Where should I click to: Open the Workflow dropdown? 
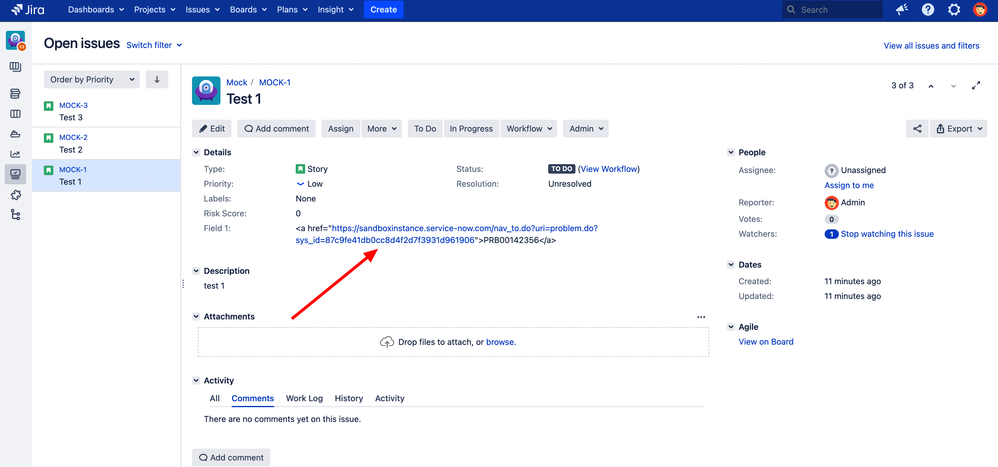click(x=529, y=129)
